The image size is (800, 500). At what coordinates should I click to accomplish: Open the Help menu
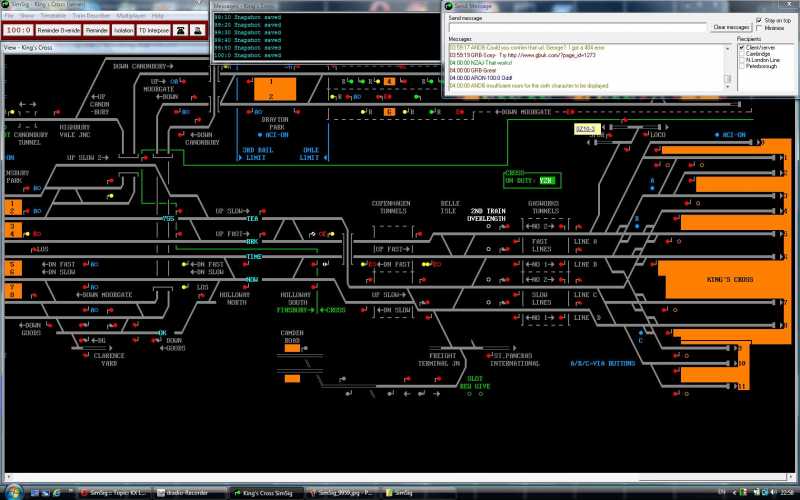158,16
